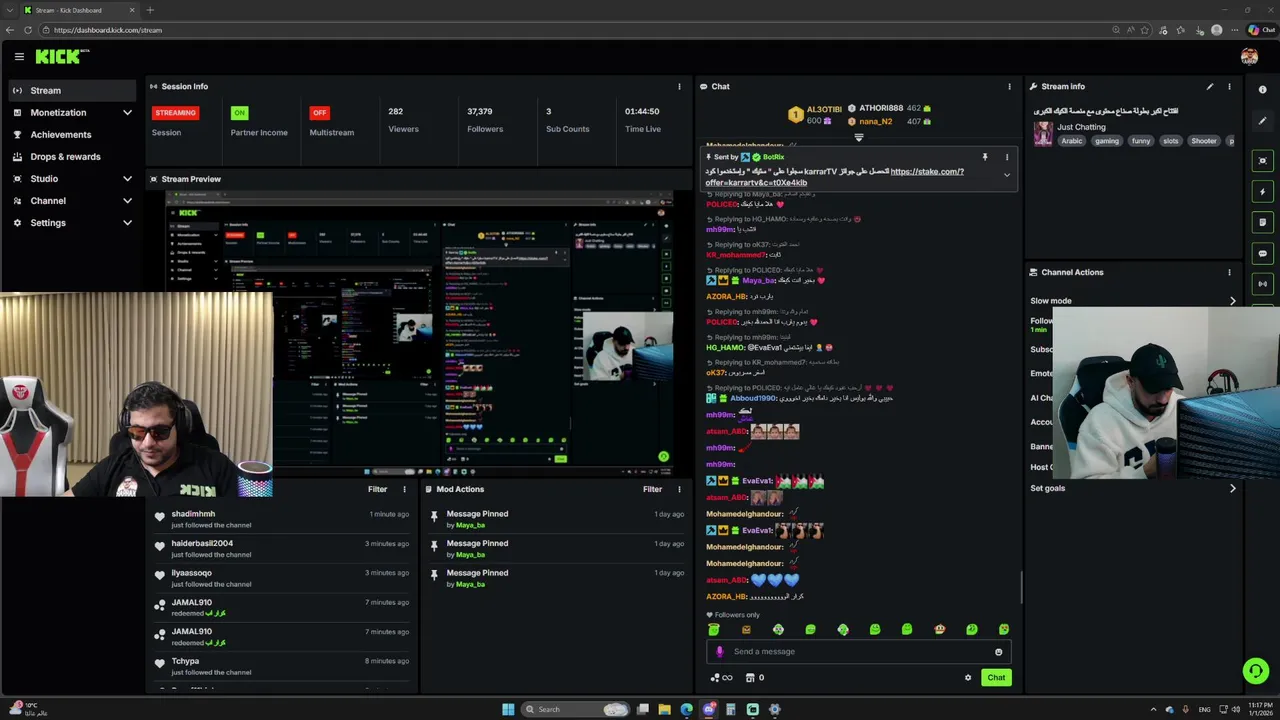Open Chat panel options menu
This screenshot has height=720, width=1280.
(x=1009, y=86)
